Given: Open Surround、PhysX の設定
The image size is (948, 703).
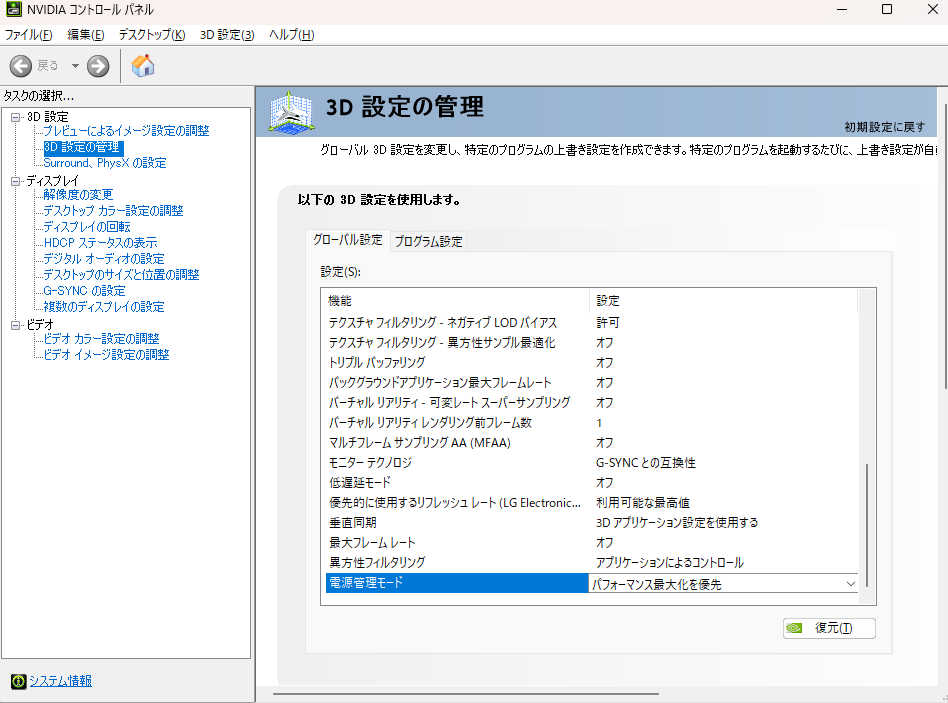Looking at the screenshot, I should pos(105,163).
